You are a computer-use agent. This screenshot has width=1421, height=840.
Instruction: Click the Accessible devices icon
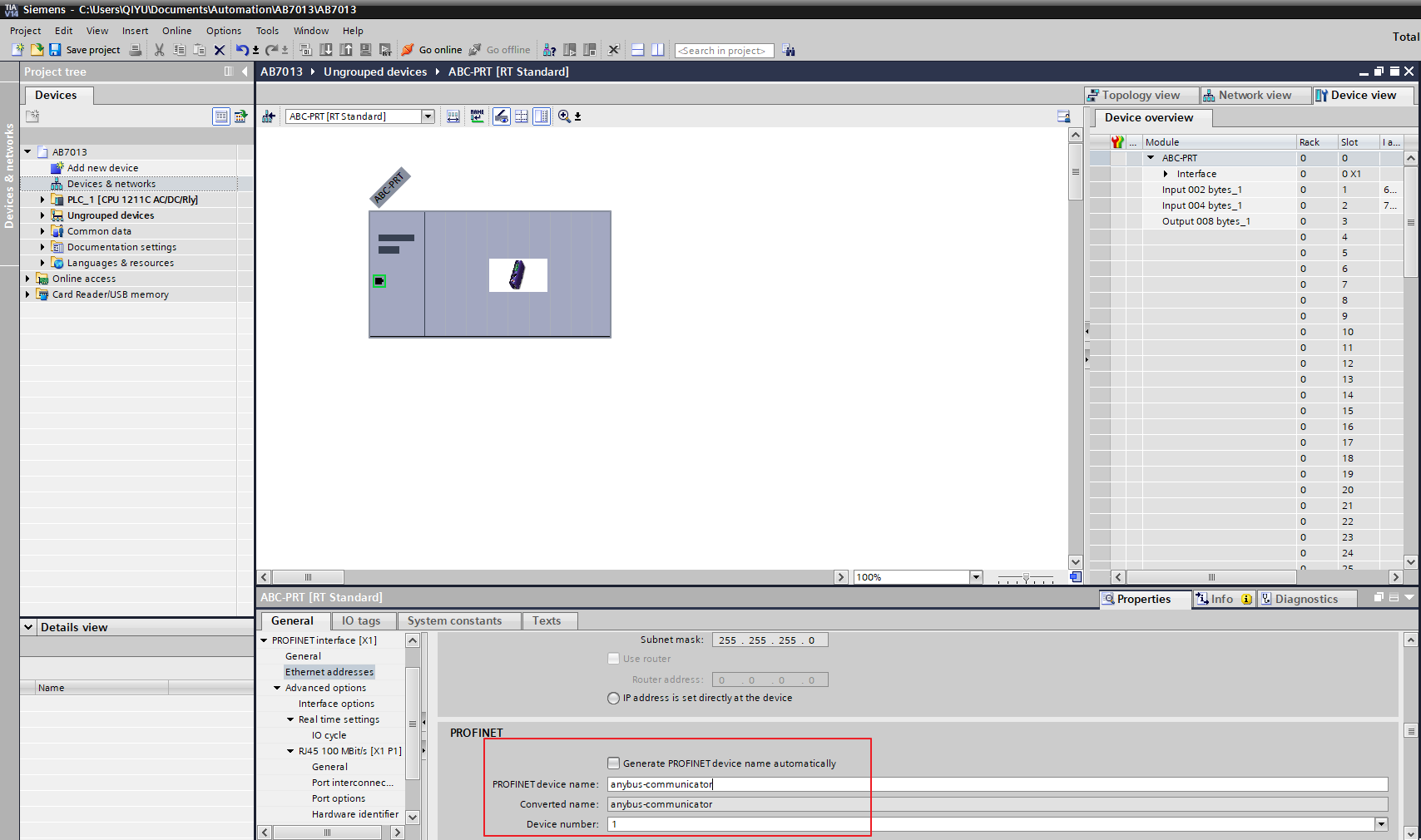pos(549,50)
